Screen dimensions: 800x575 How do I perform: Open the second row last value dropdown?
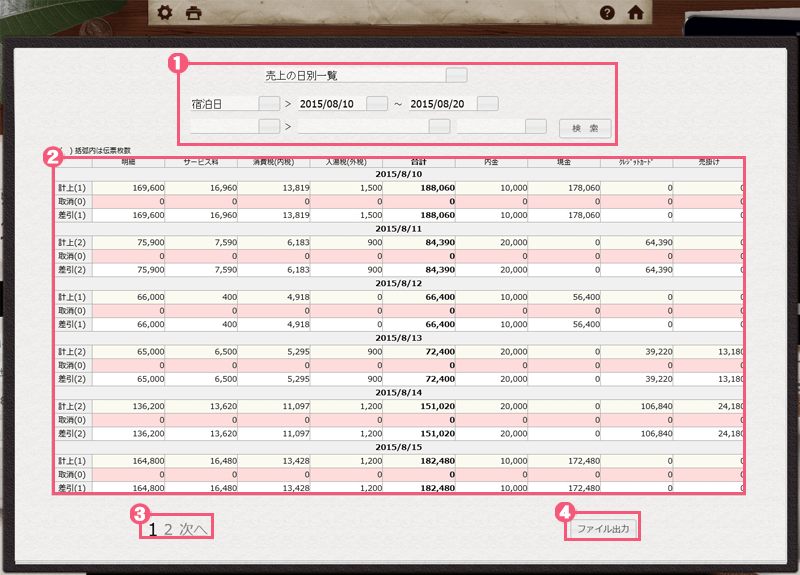(536, 126)
